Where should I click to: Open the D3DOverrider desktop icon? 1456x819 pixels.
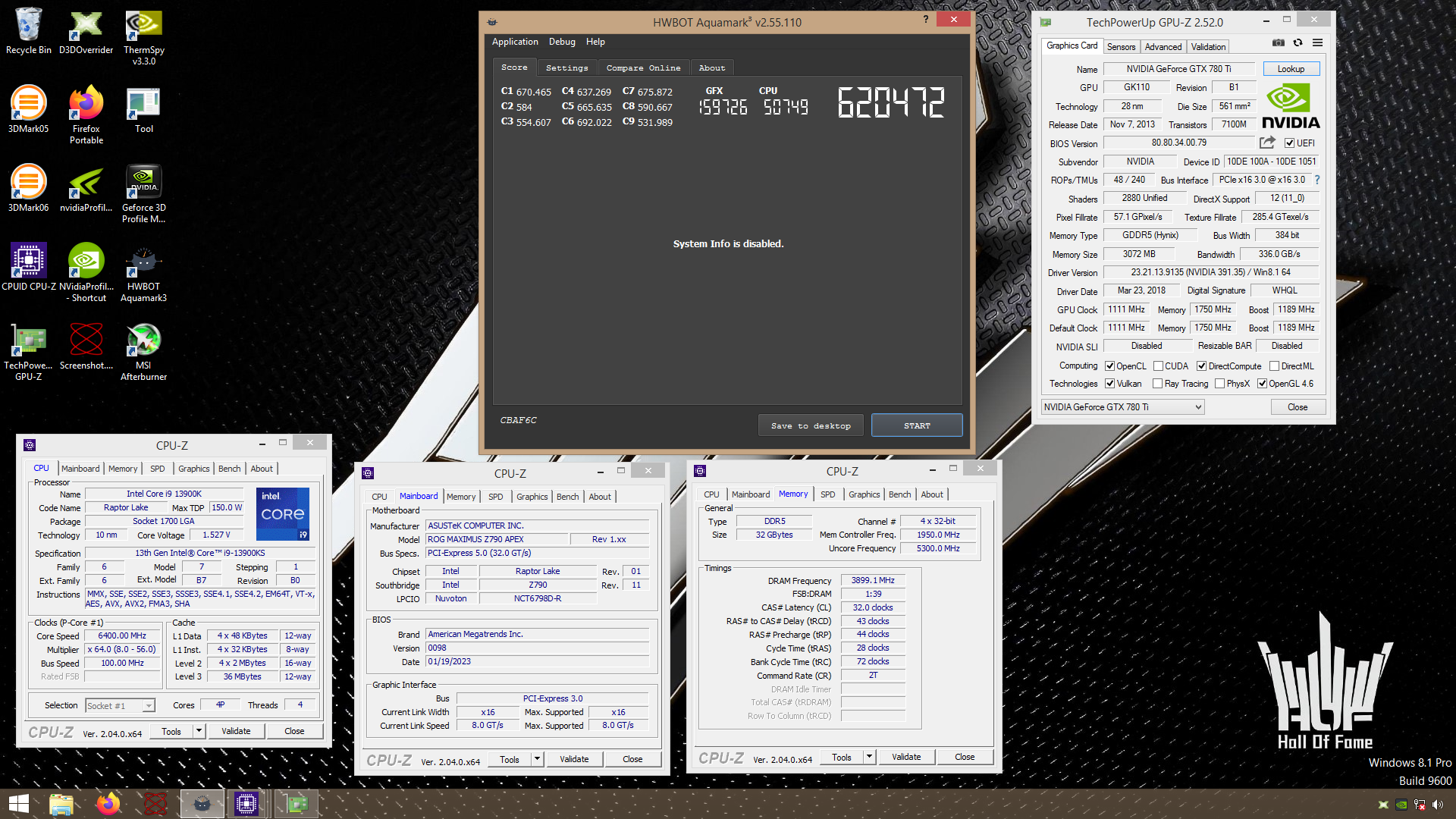[86, 31]
